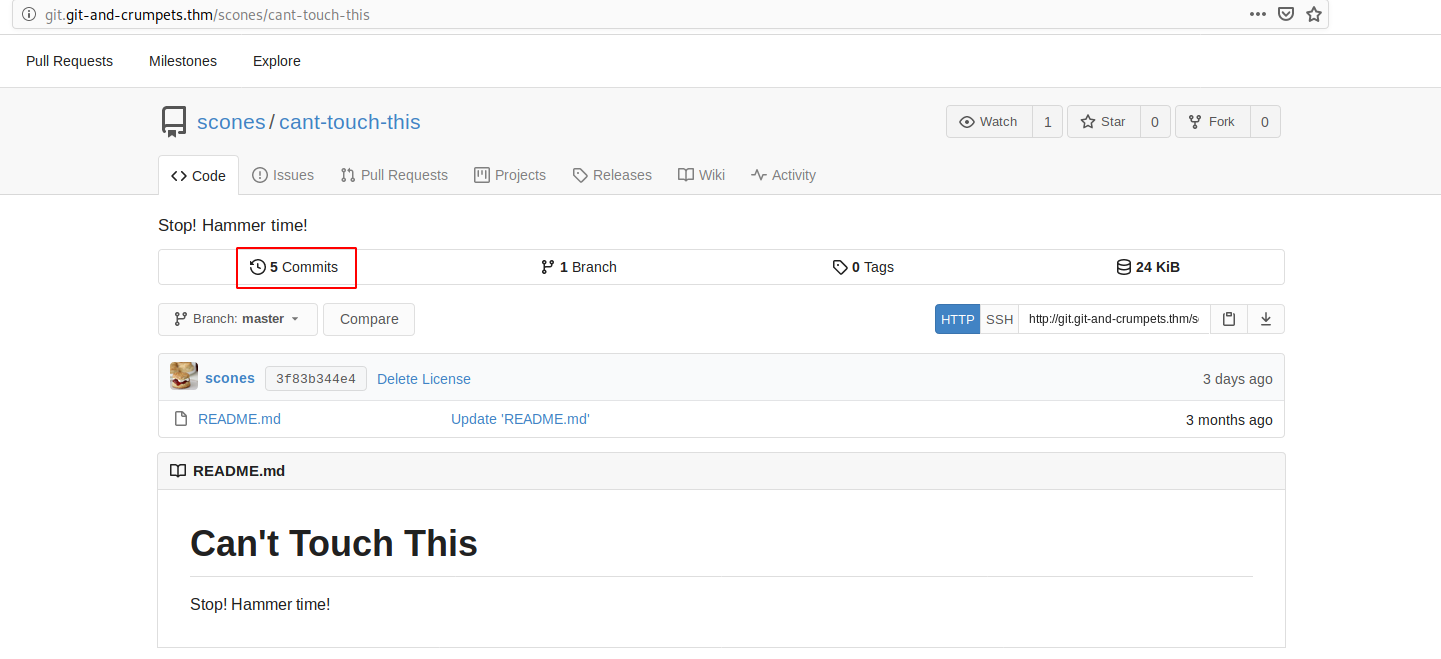The width and height of the screenshot is (1441, 659).
Task: Click the clone URL input field
Action: pos(1114,319)
